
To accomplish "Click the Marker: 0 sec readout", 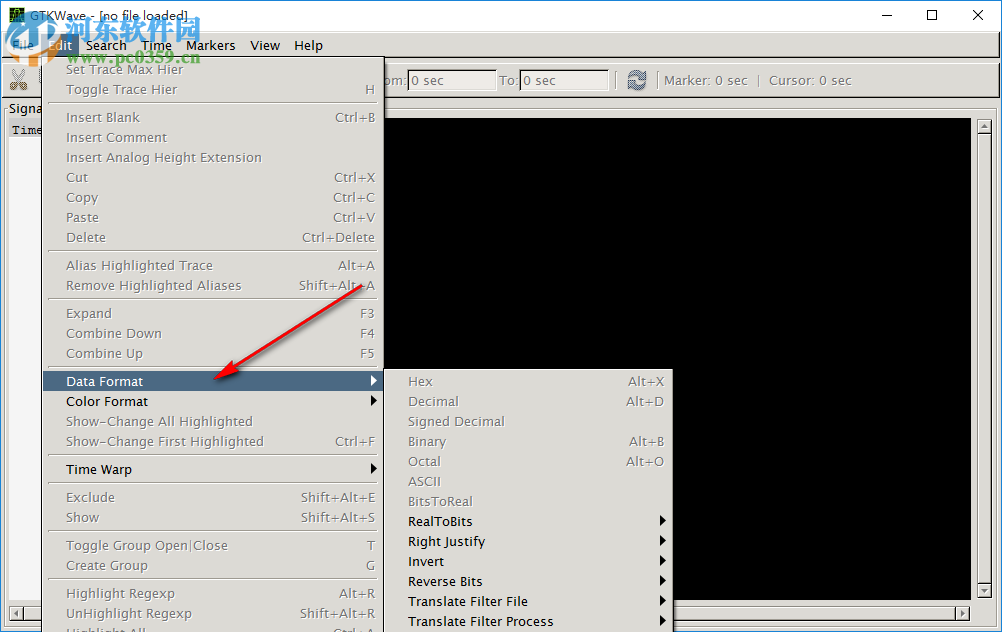I will pos(705,81).
